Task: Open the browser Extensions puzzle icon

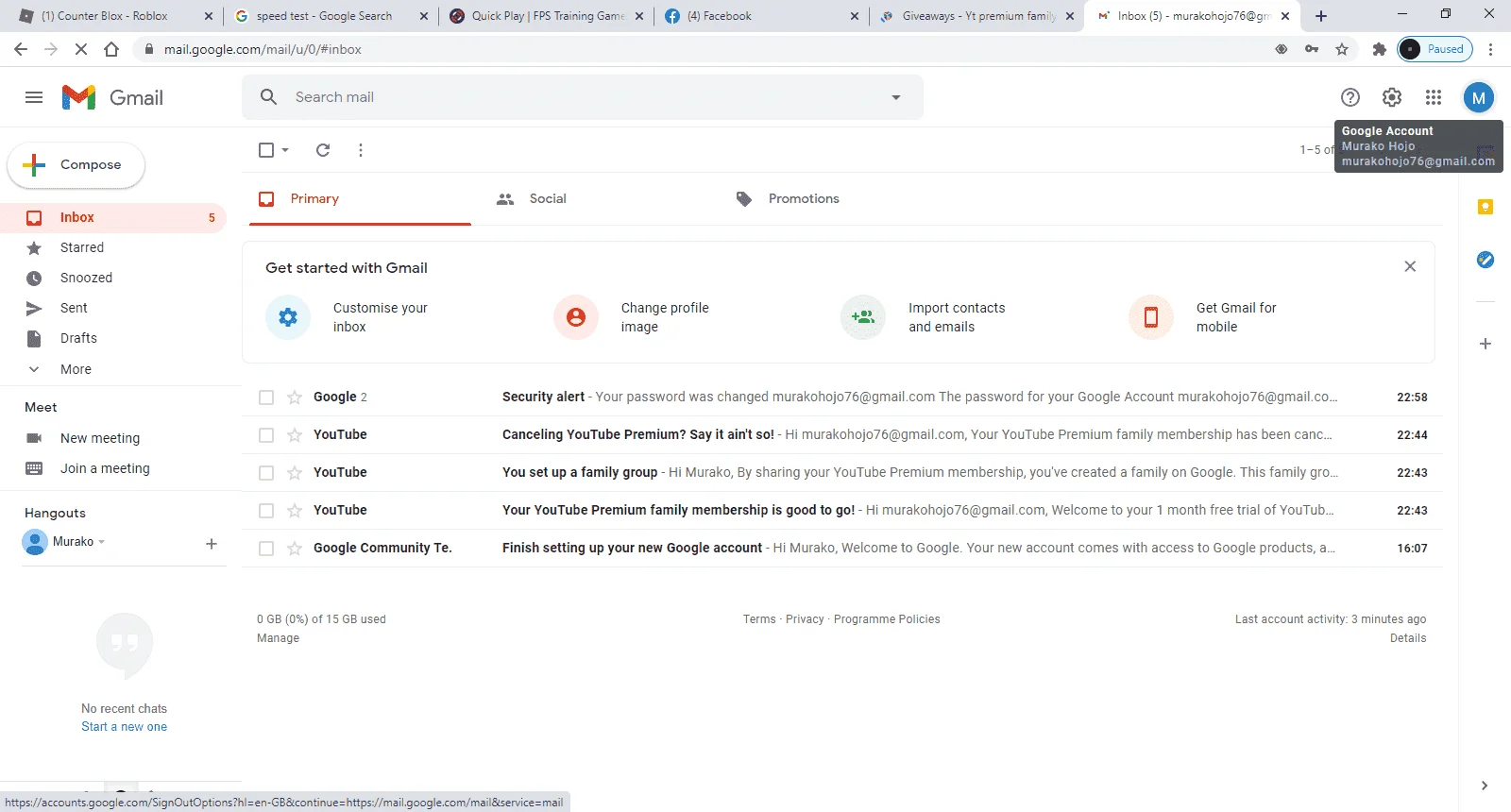Action: 1379,49
